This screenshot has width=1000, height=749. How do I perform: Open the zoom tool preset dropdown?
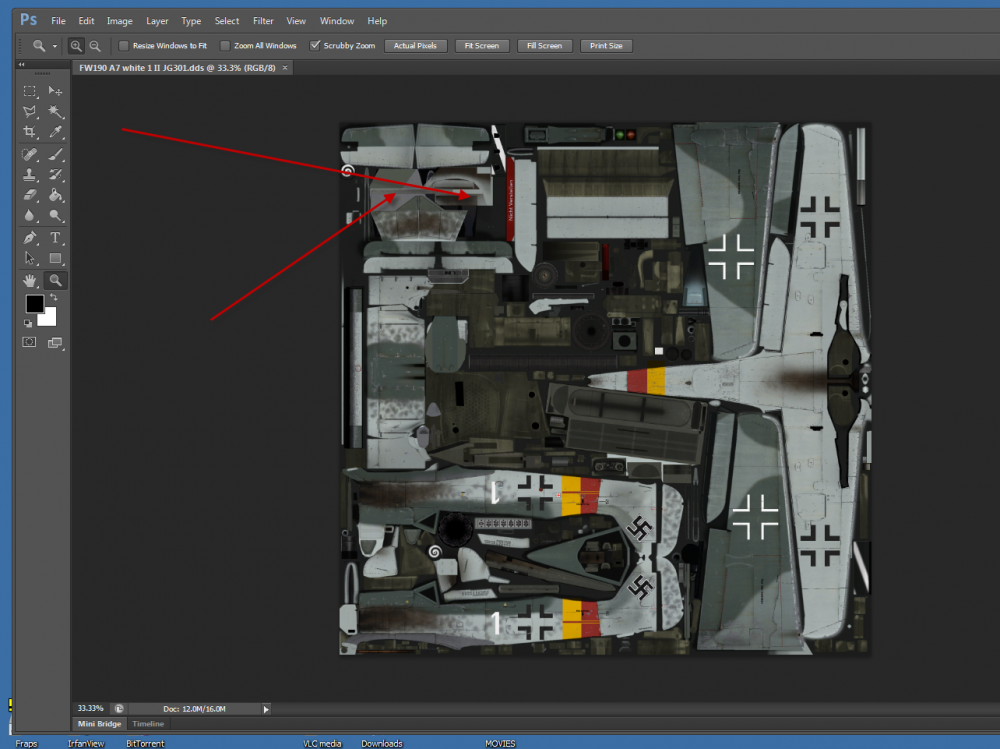pos(56,45)
